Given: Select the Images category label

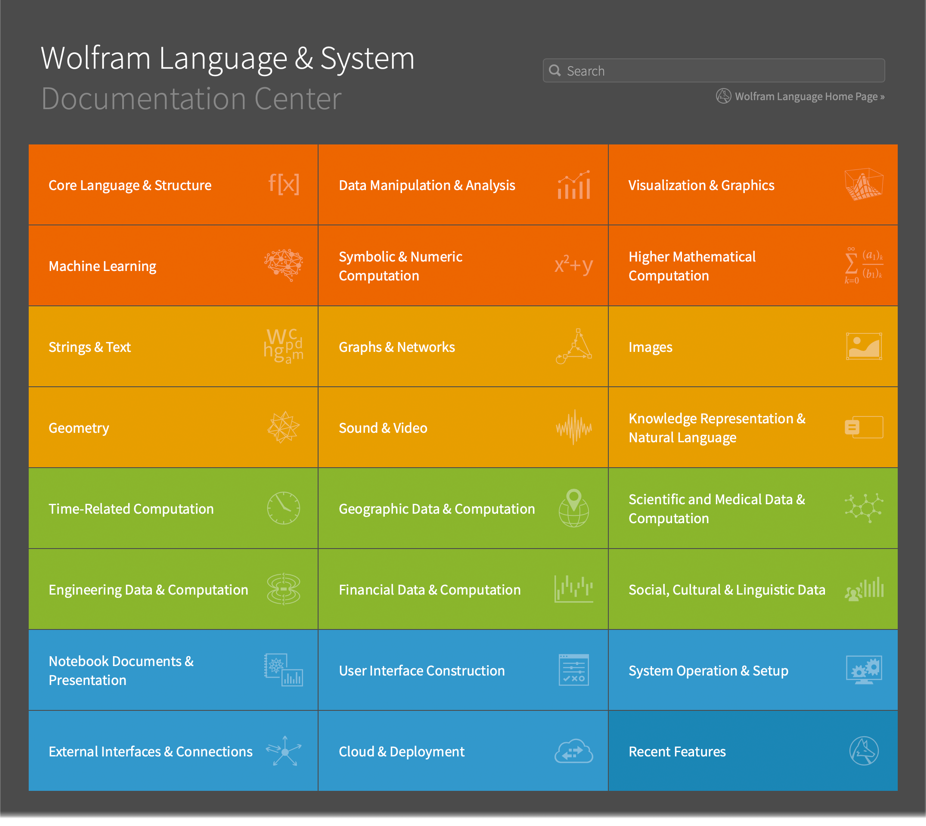Looking at the screenshot, I should point(650,347).
